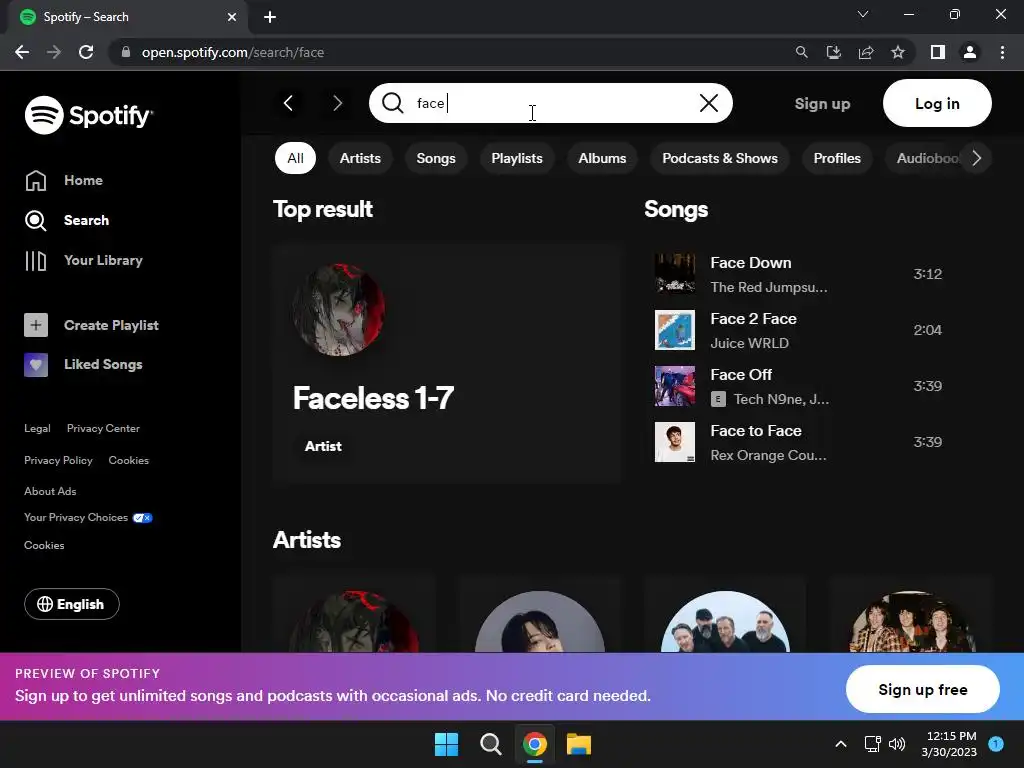Open the clock and date panel
This screenshot has width=1024, height=768.
(x=950, y=744)
